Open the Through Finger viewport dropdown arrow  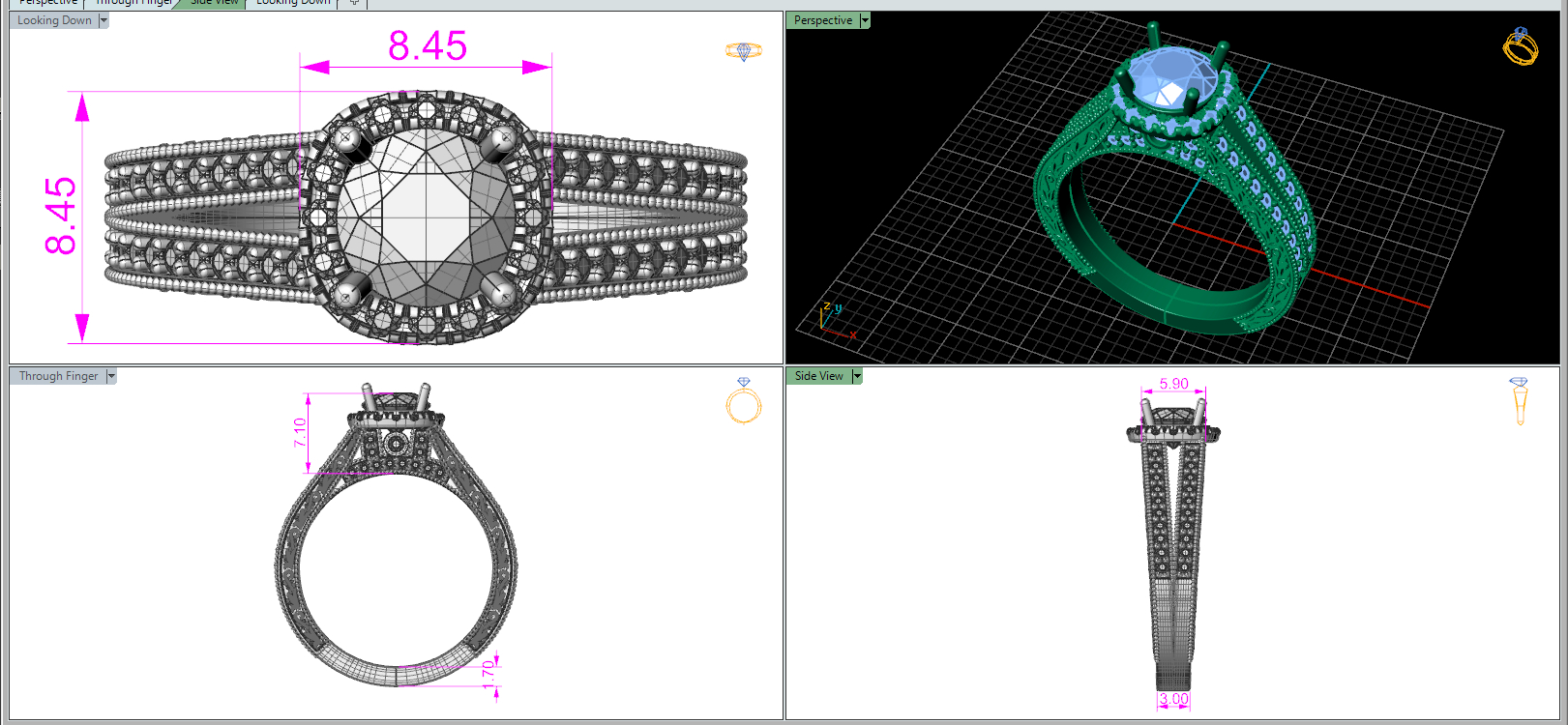(x=111, y=376)
